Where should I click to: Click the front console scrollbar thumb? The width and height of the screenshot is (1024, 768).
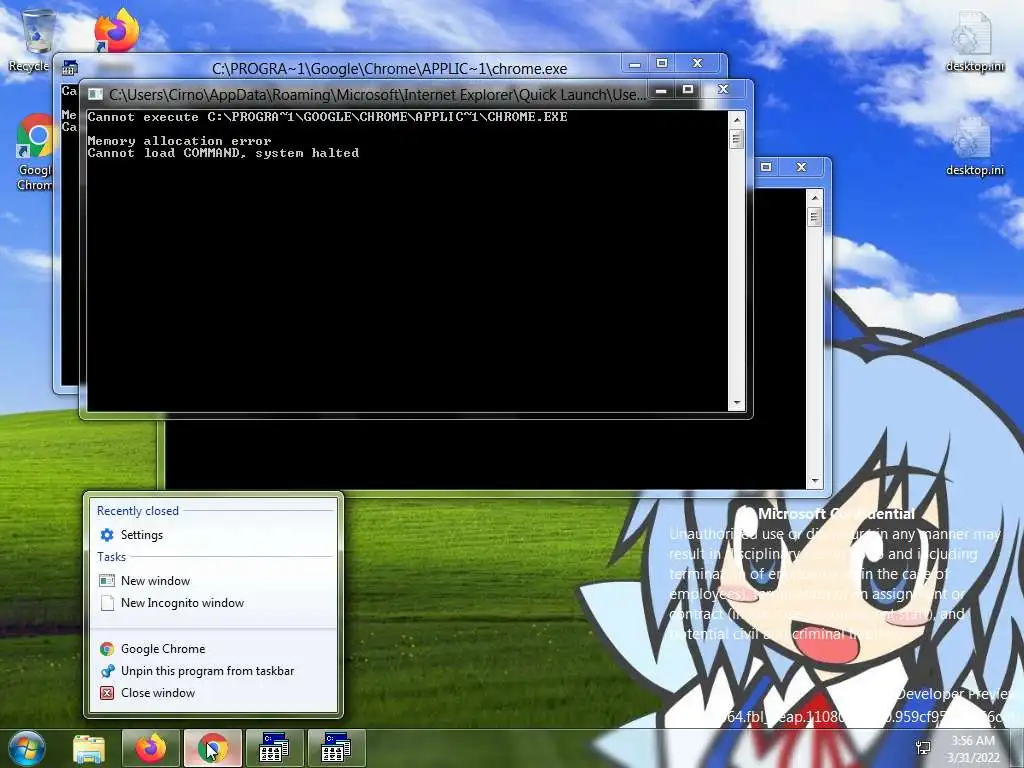[x=737, y=139]
